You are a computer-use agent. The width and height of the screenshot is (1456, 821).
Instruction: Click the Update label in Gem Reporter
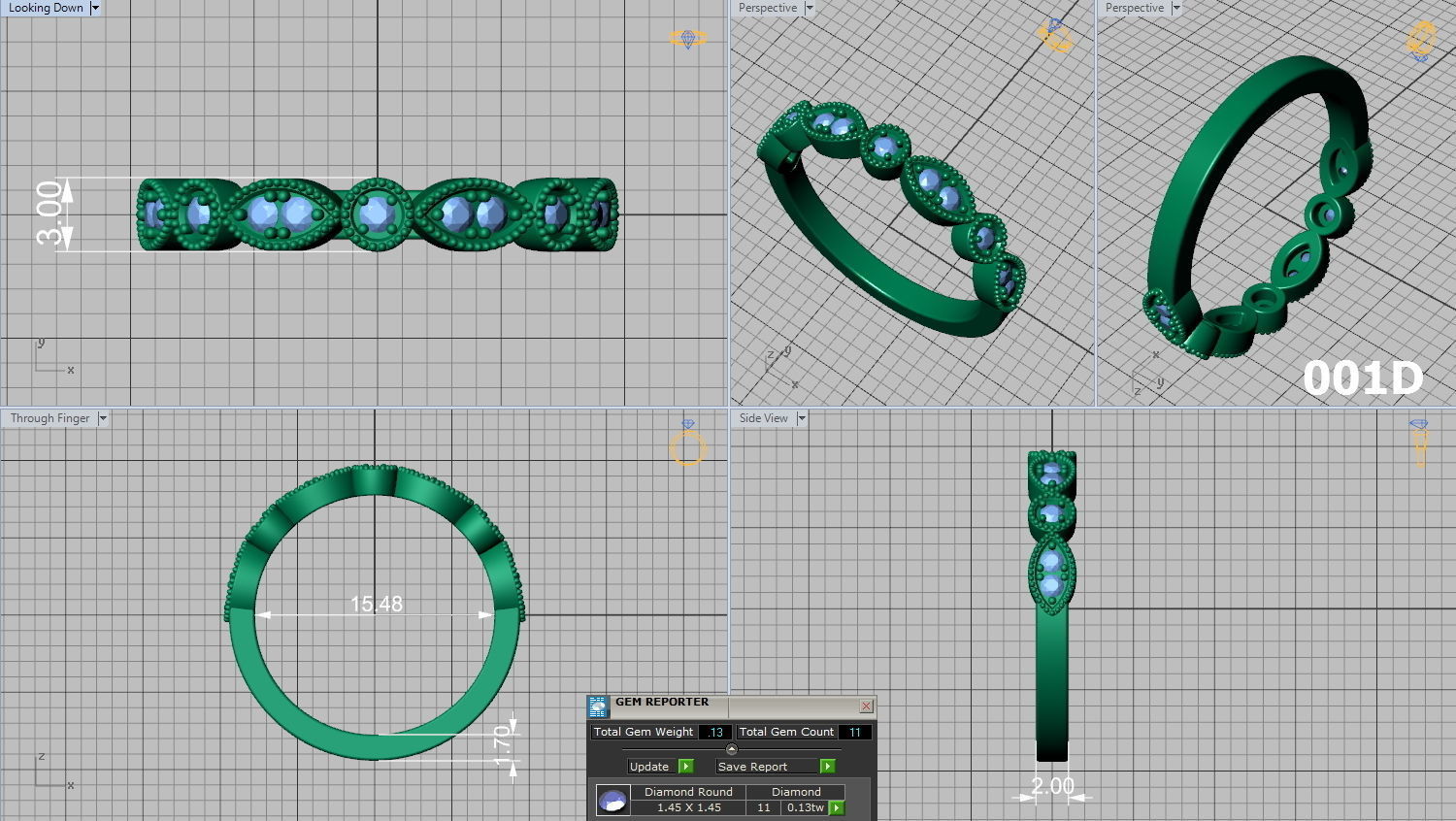(x=649, y=767)
